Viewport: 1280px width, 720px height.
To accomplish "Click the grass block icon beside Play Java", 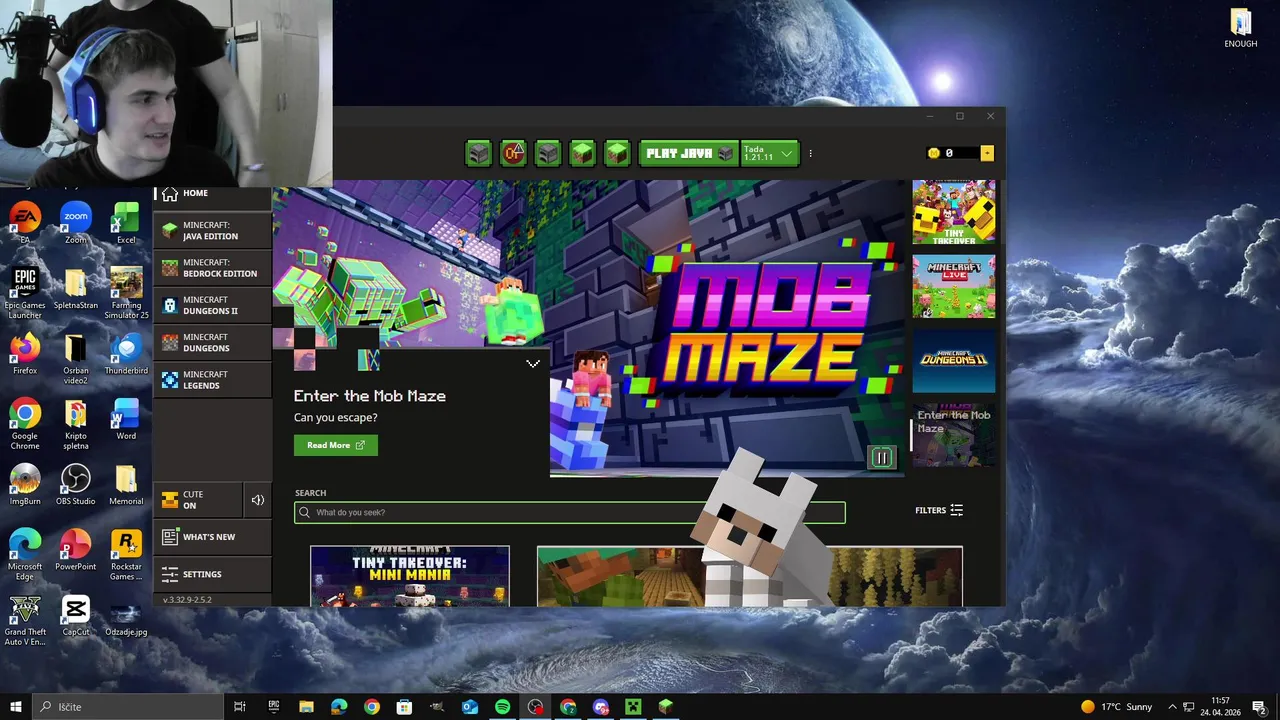I will (x=617, y=153).
